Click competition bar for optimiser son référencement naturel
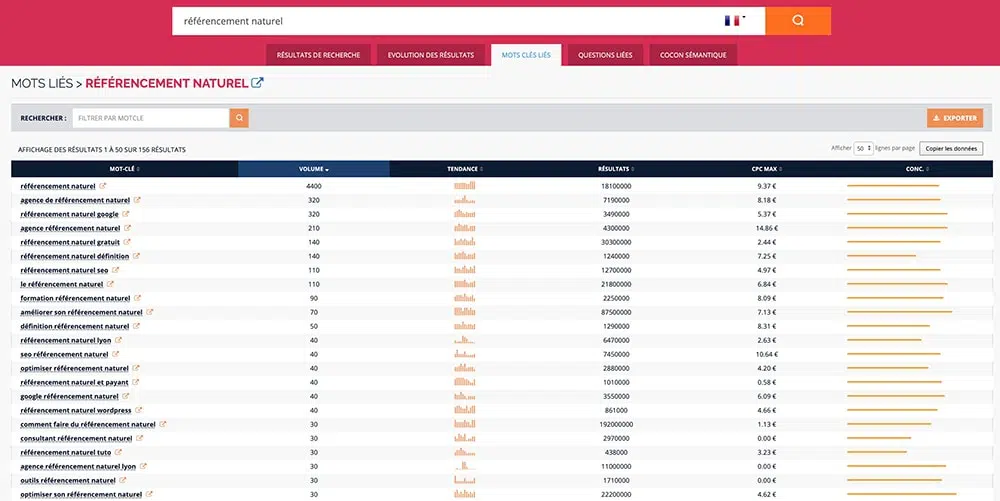Image resolution: width=1000 pixels, height=501 pixels. coord(902,494)
